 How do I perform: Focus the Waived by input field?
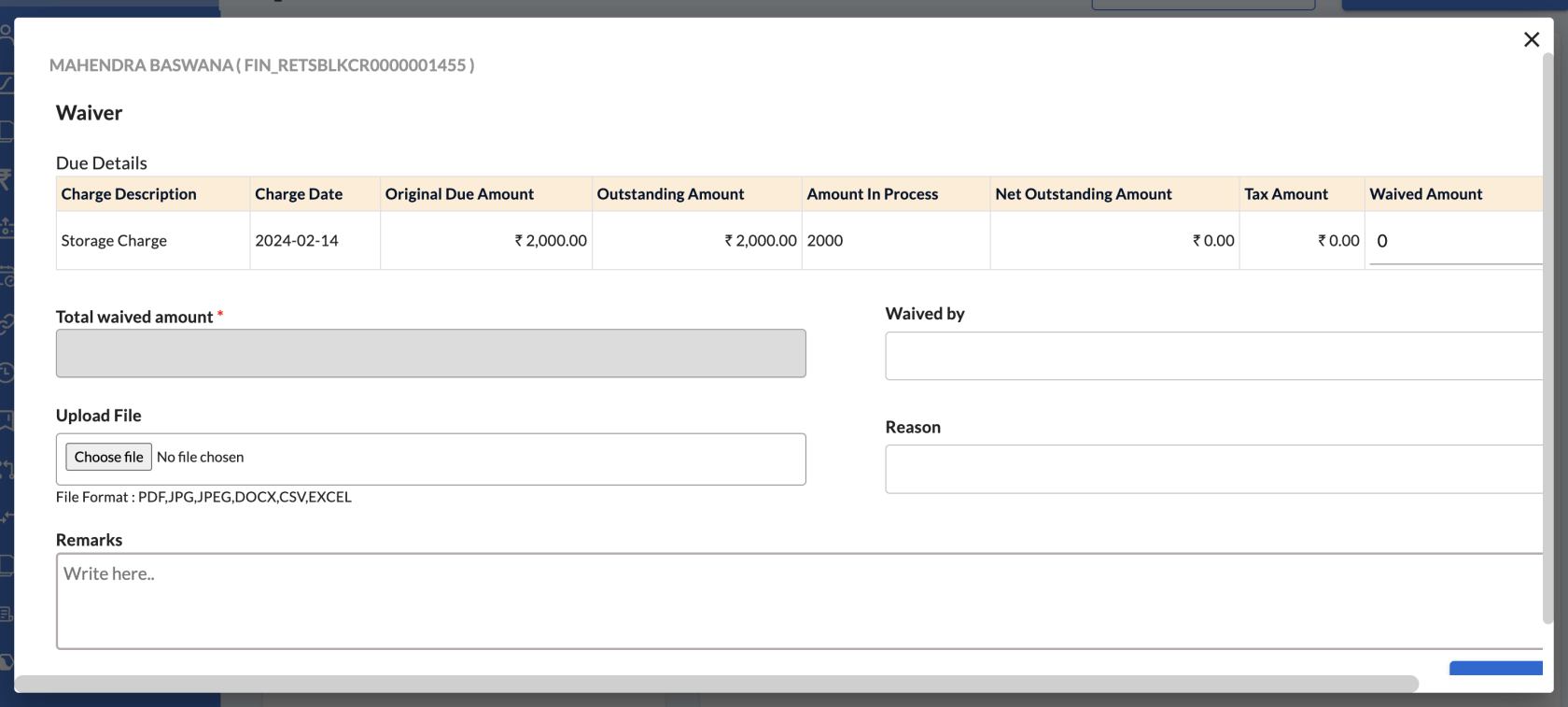[1213, 356]
